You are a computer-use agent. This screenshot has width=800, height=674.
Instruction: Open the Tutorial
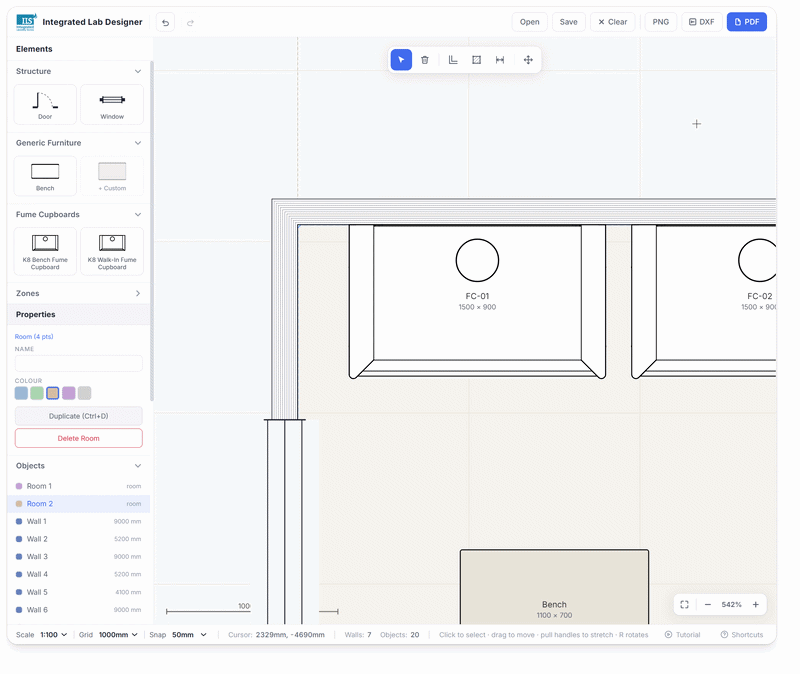click(x=683, y=635)
